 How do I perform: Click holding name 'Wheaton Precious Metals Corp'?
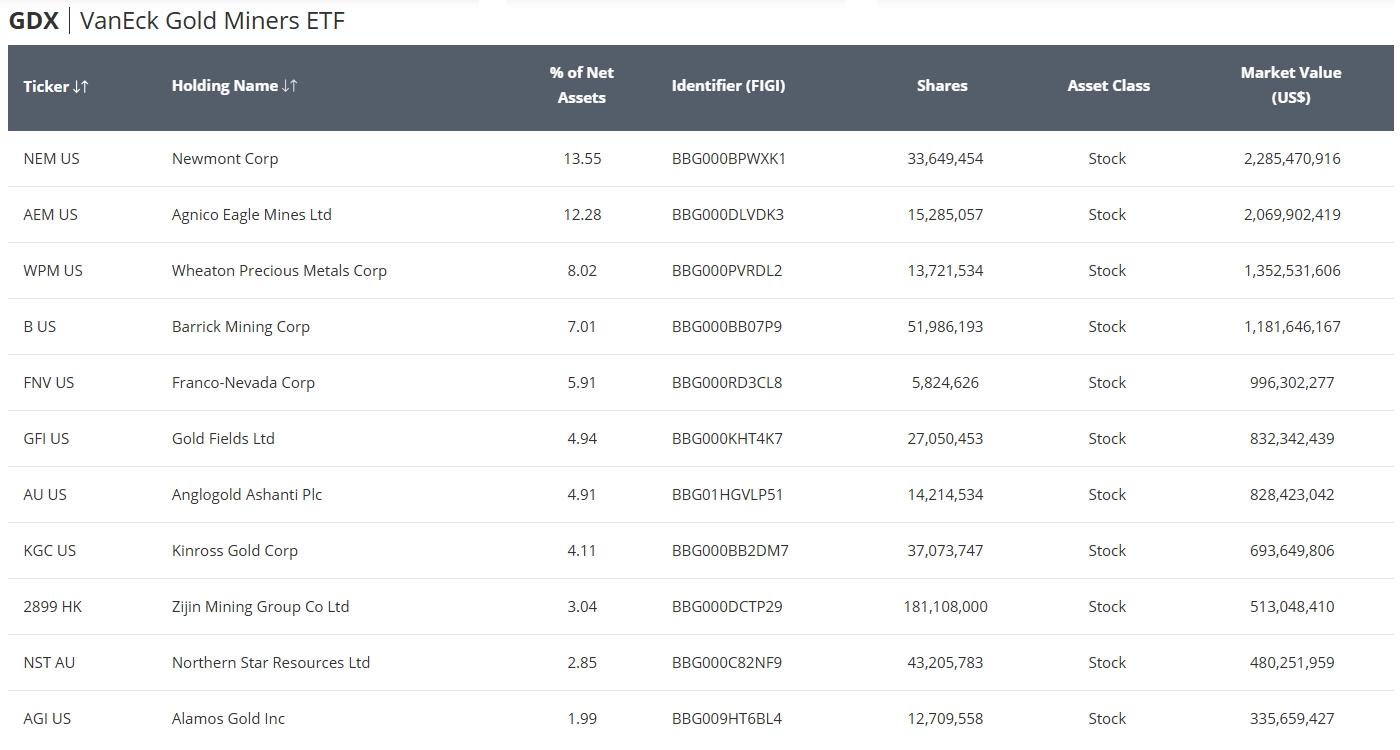279,271
